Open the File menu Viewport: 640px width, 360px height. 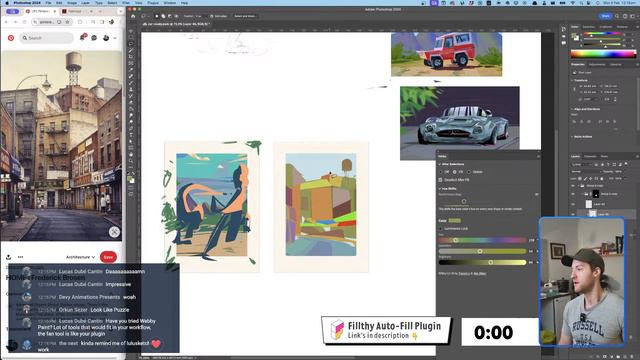point(48,3)
